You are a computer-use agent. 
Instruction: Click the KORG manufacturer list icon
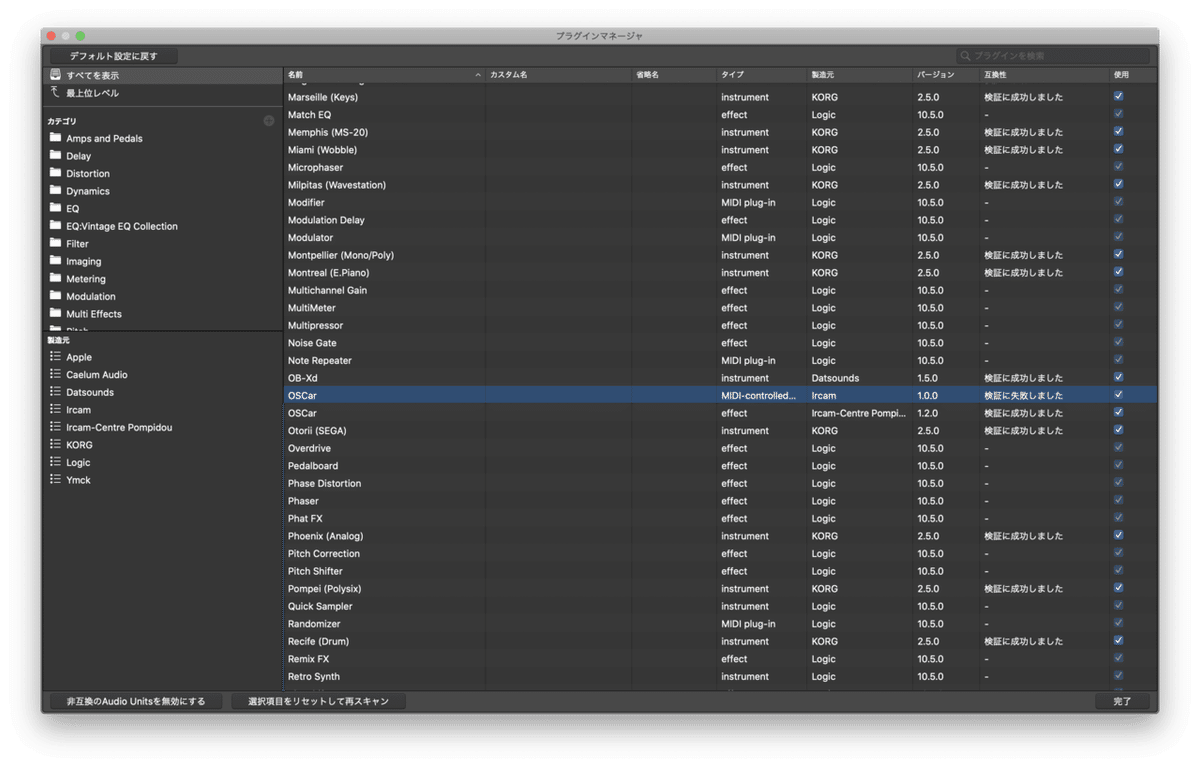(56, 444)
